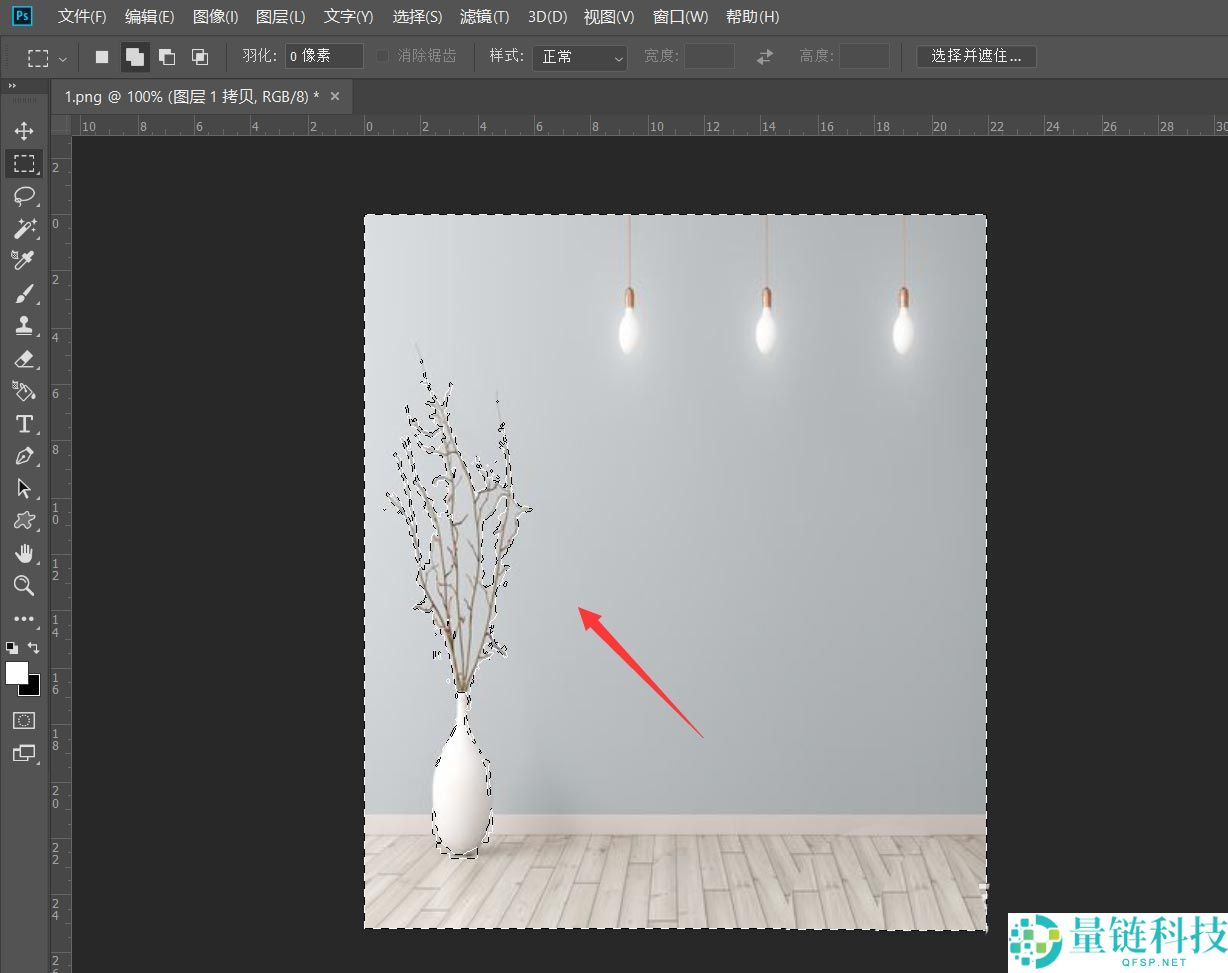Screen dimensions: 1228x973
Task: Toggle Quick Mask mode
Action: (24, 720)
